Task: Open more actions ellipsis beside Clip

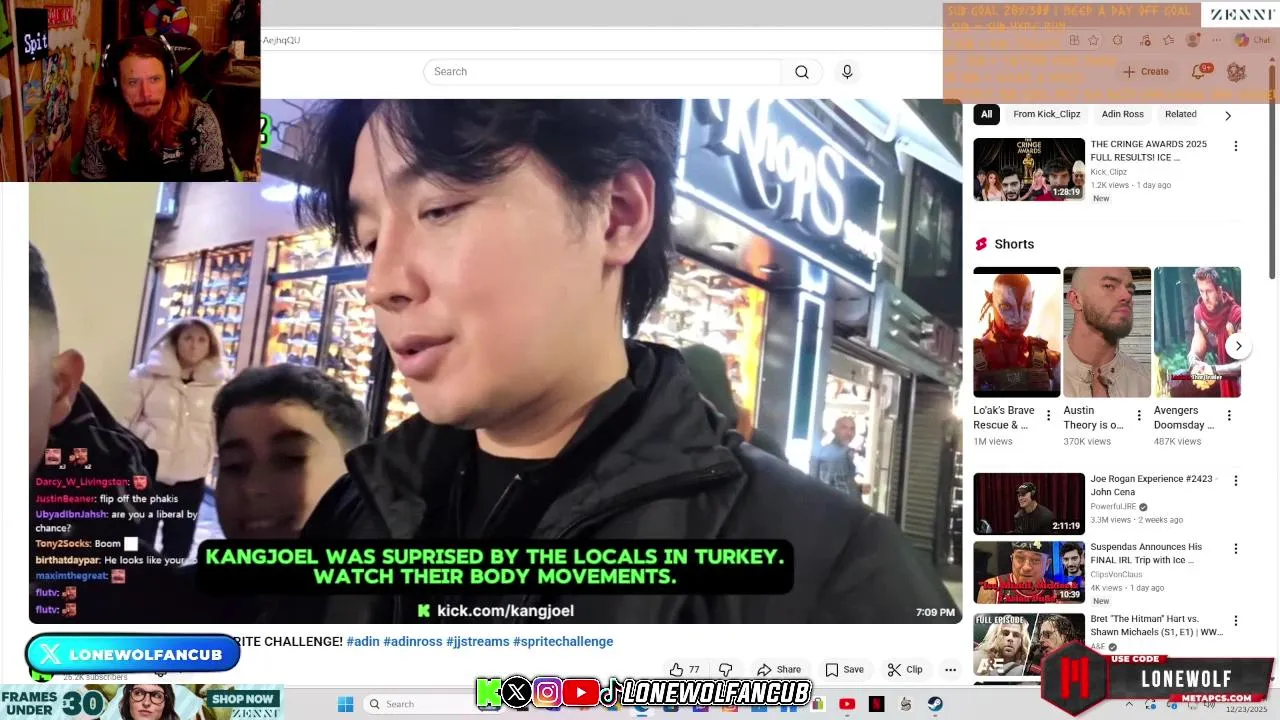Action: pos(950,670)
